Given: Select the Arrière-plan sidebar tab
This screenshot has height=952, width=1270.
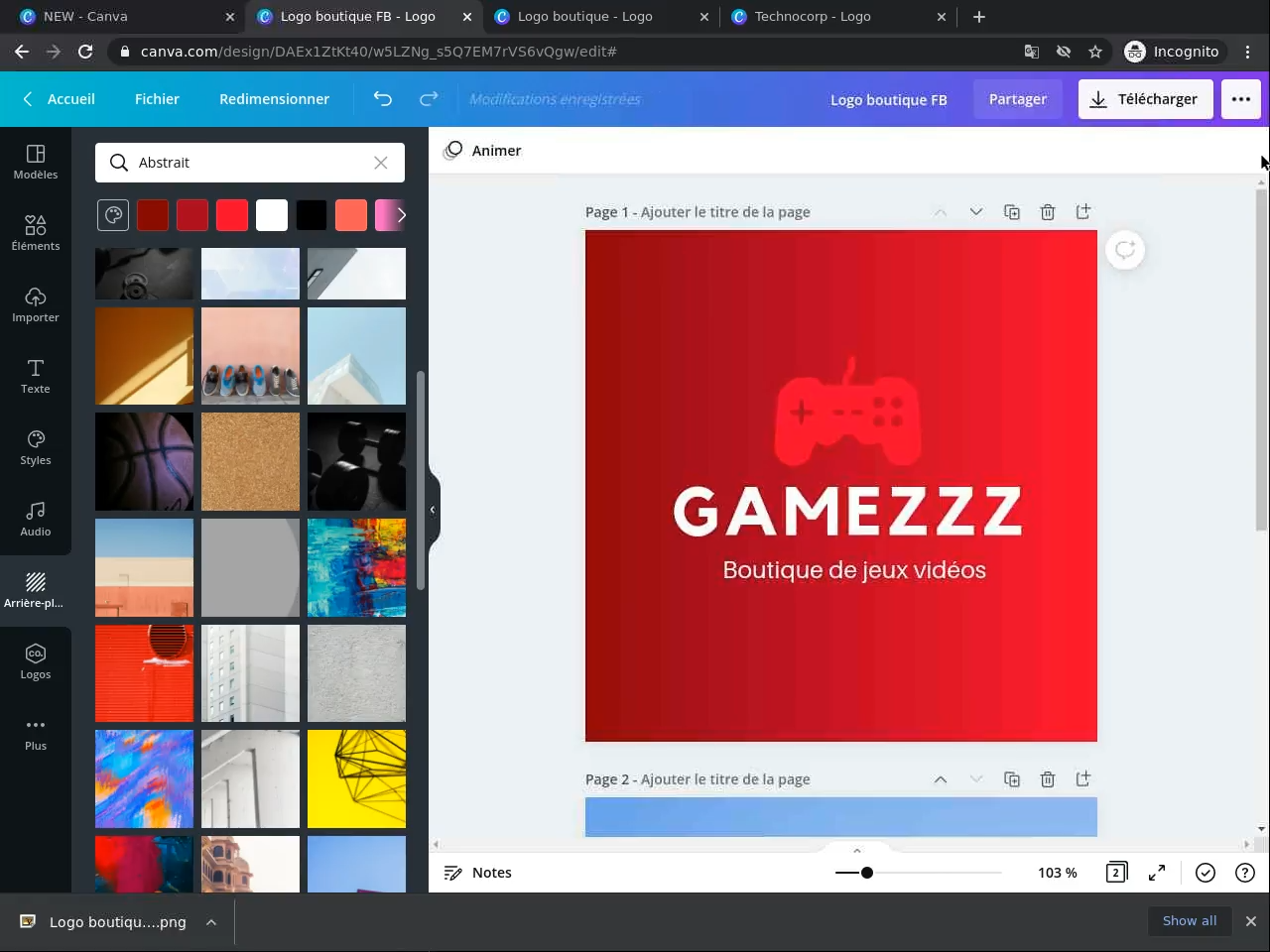Looking at the screenshot, I should pyautogui.click(x=36, y=590).
